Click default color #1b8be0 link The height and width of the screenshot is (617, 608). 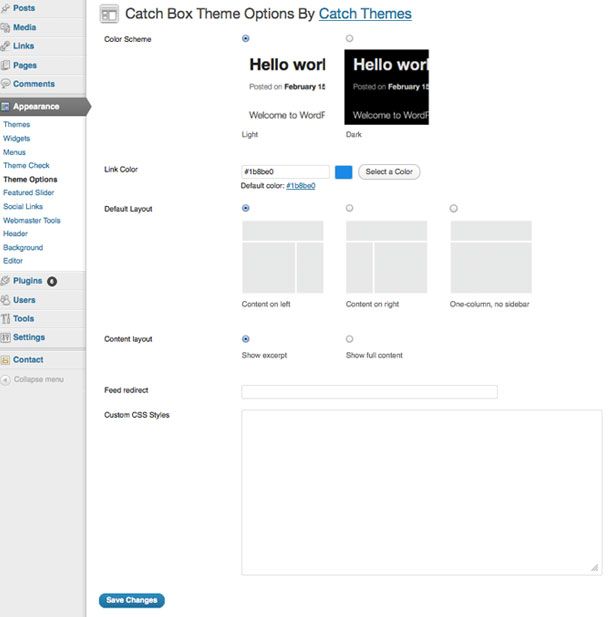[301, 186]
